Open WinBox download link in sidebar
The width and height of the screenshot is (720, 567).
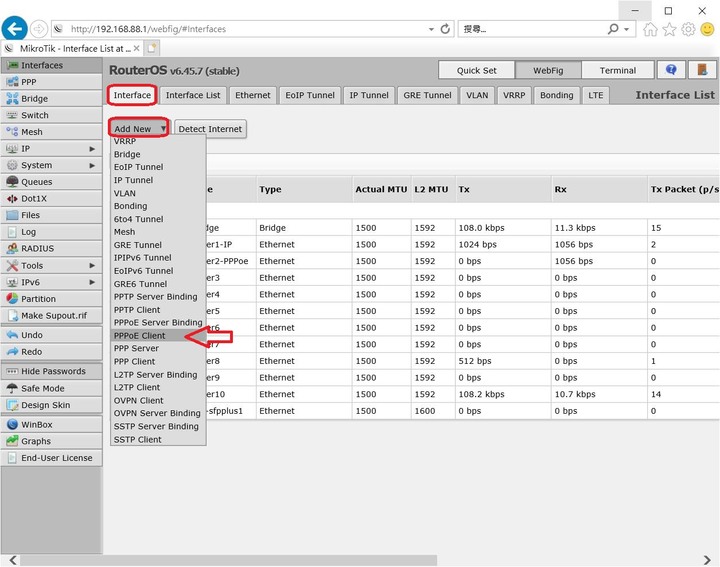click(51, 425)
